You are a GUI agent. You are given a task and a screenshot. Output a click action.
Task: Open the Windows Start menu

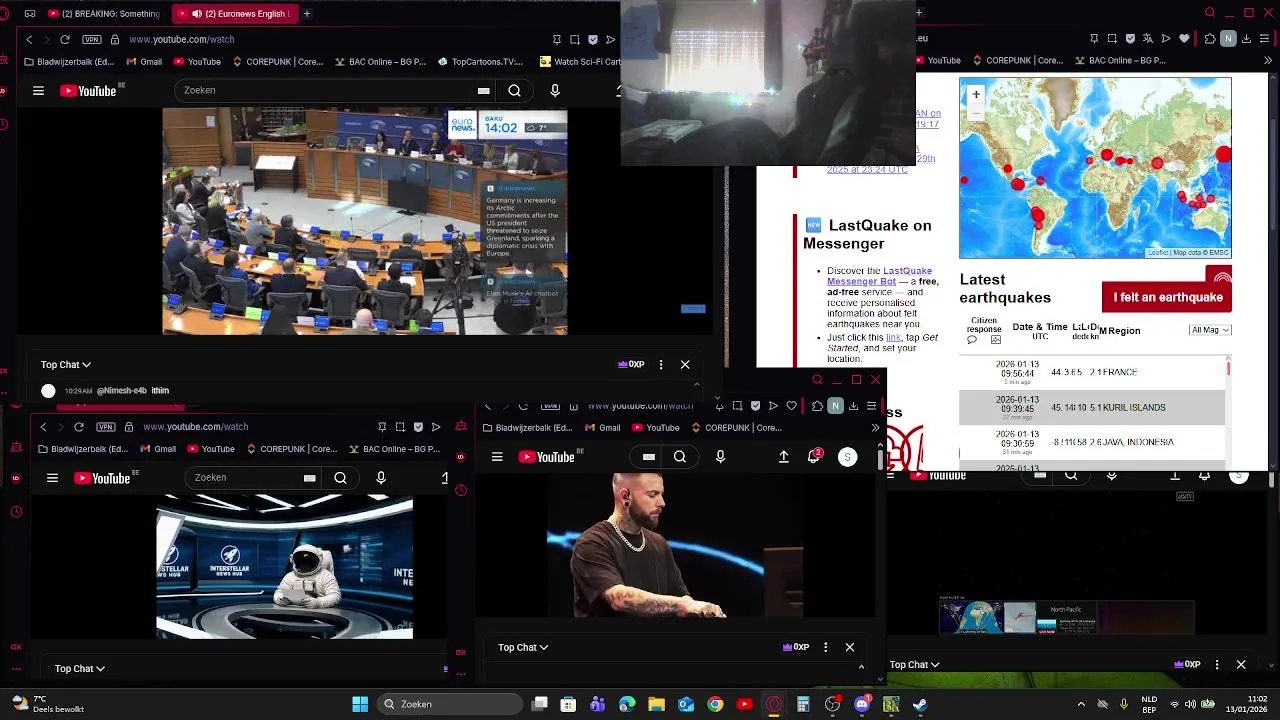click(360, 704)
